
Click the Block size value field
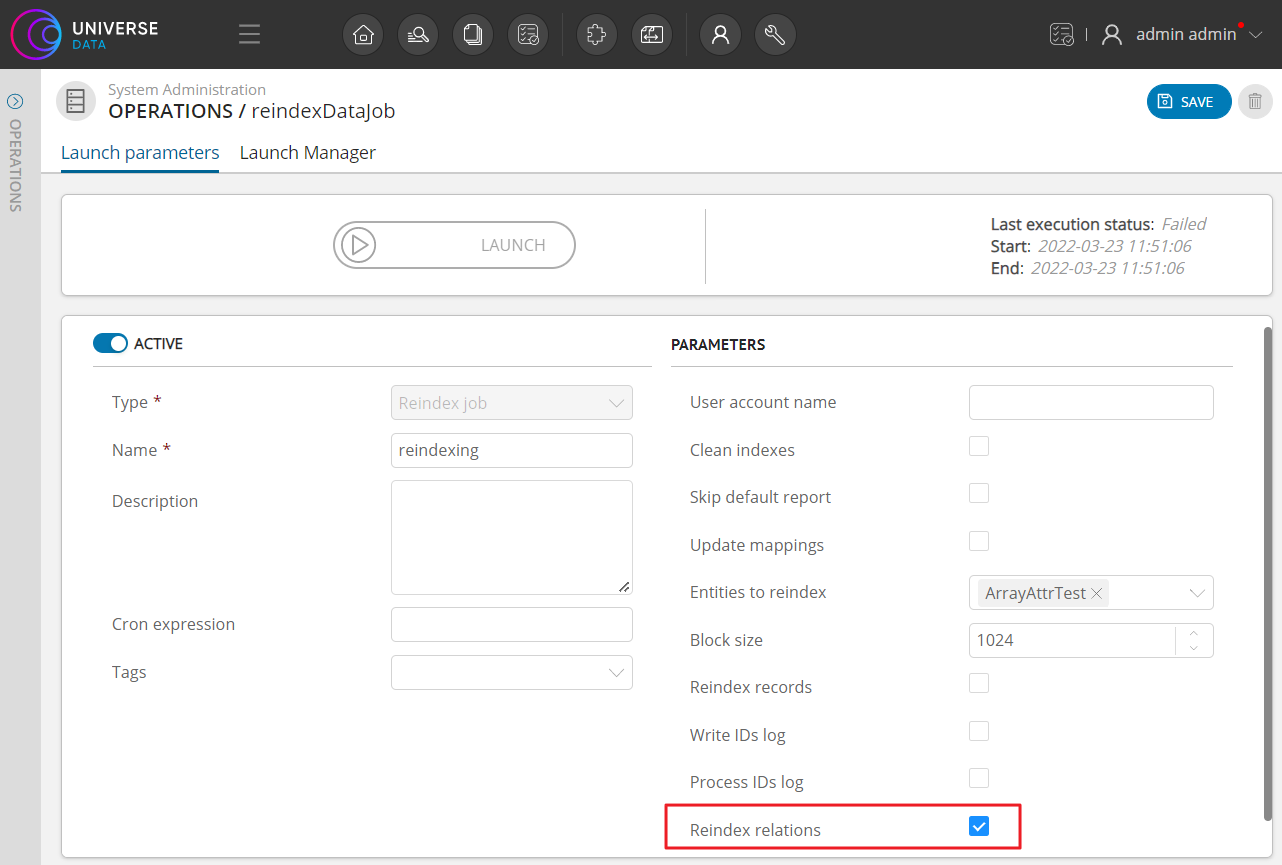(x=1071, y=640)
